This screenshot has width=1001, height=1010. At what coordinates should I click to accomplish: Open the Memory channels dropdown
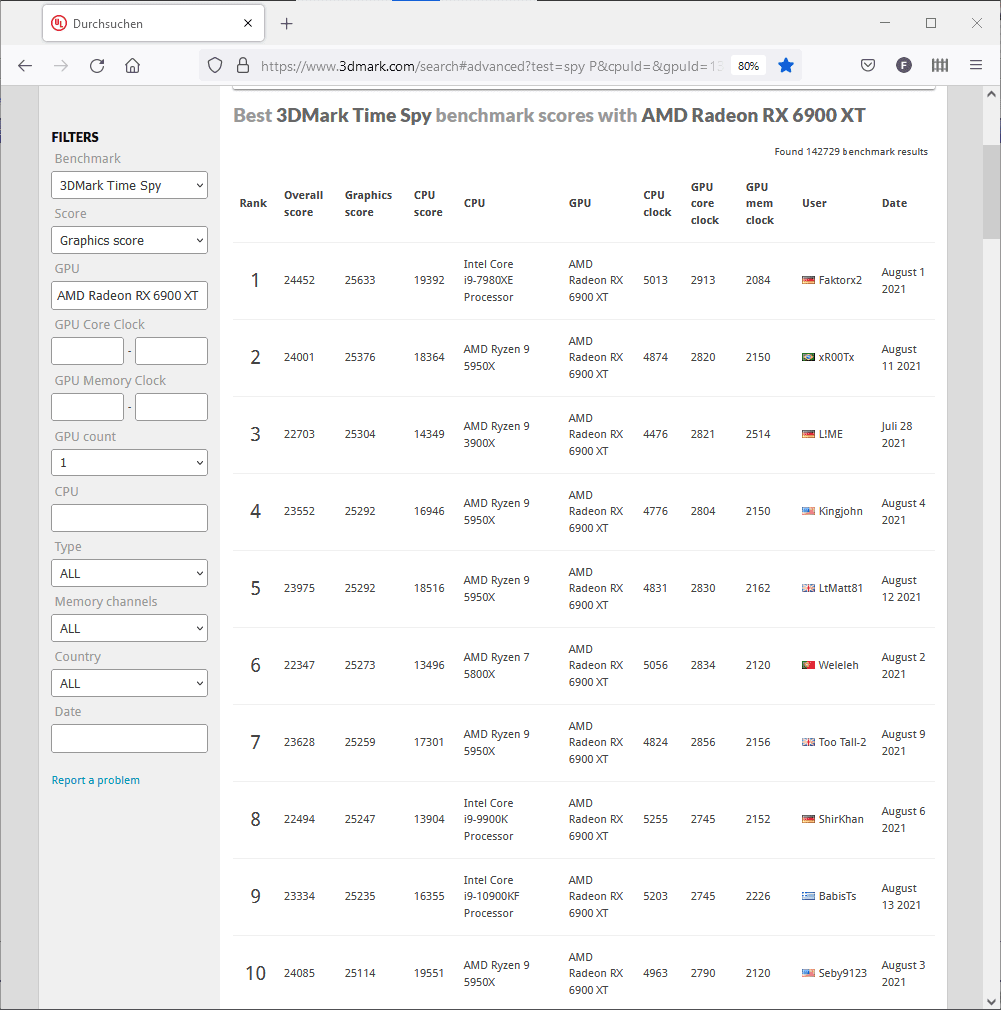pos(129,628)
